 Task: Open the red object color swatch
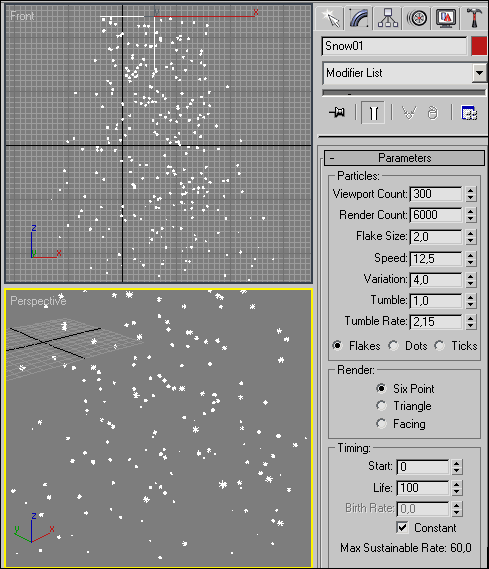click(479, 46)
